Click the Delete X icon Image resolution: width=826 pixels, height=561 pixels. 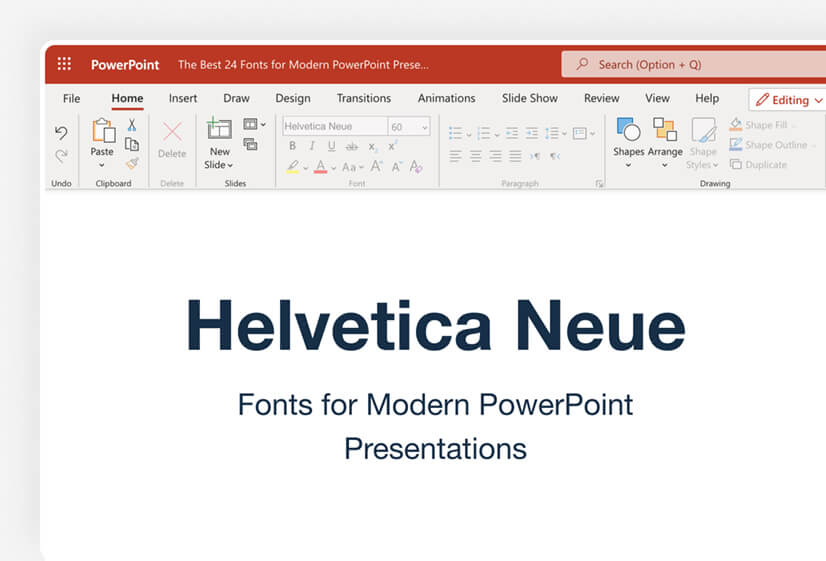[x=172, y=132]
